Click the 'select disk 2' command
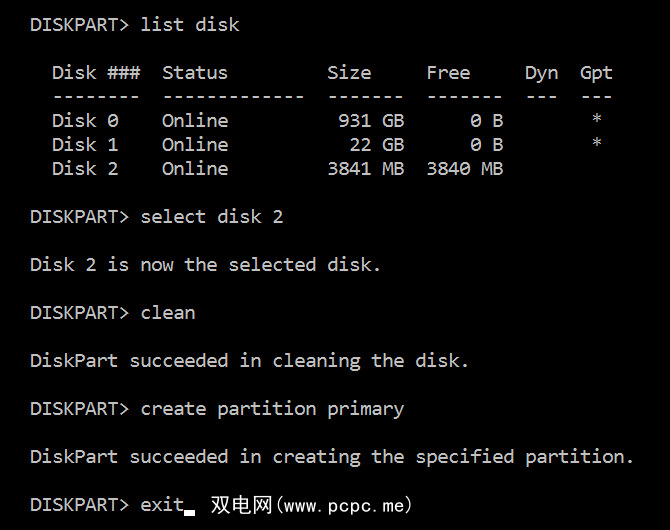670x530 pixels. pyautogui.click(x=212, y=216)
